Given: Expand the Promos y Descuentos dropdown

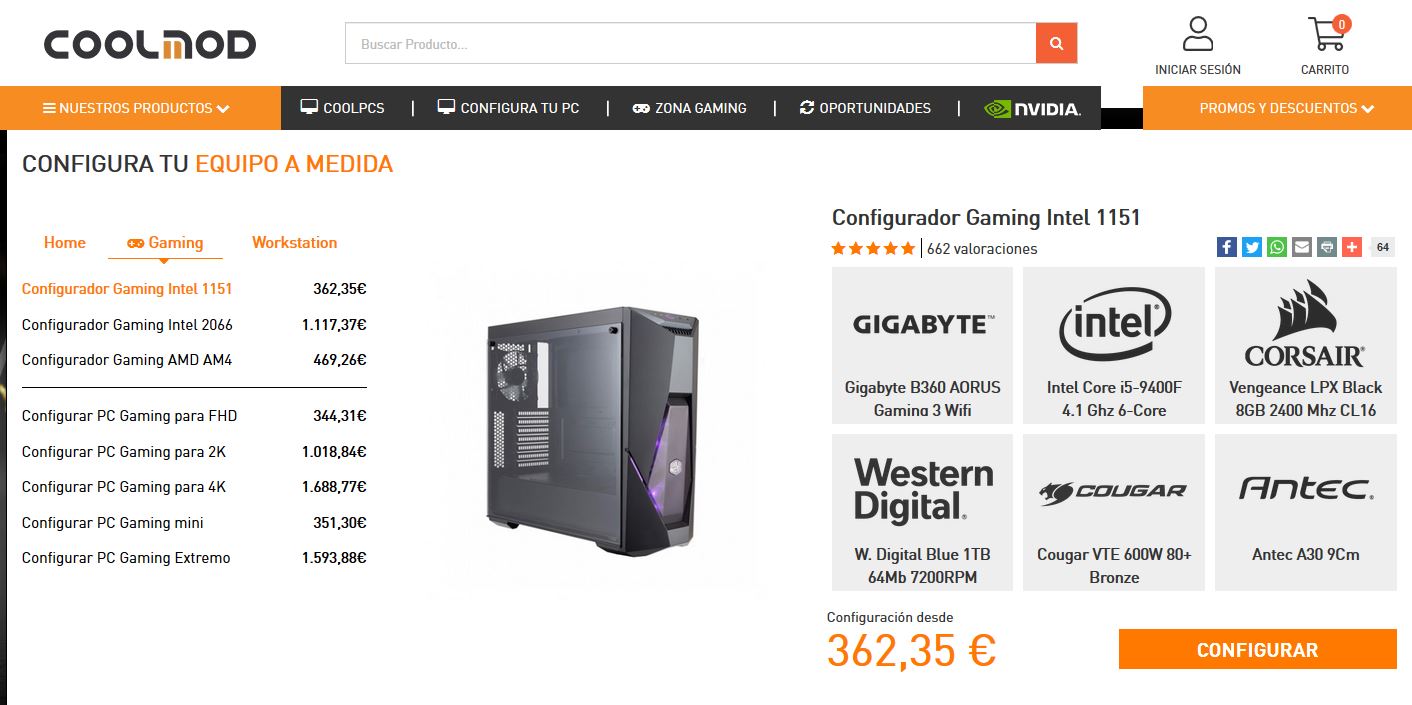Looking at the screenshot, I should [x=1277, y=108].
